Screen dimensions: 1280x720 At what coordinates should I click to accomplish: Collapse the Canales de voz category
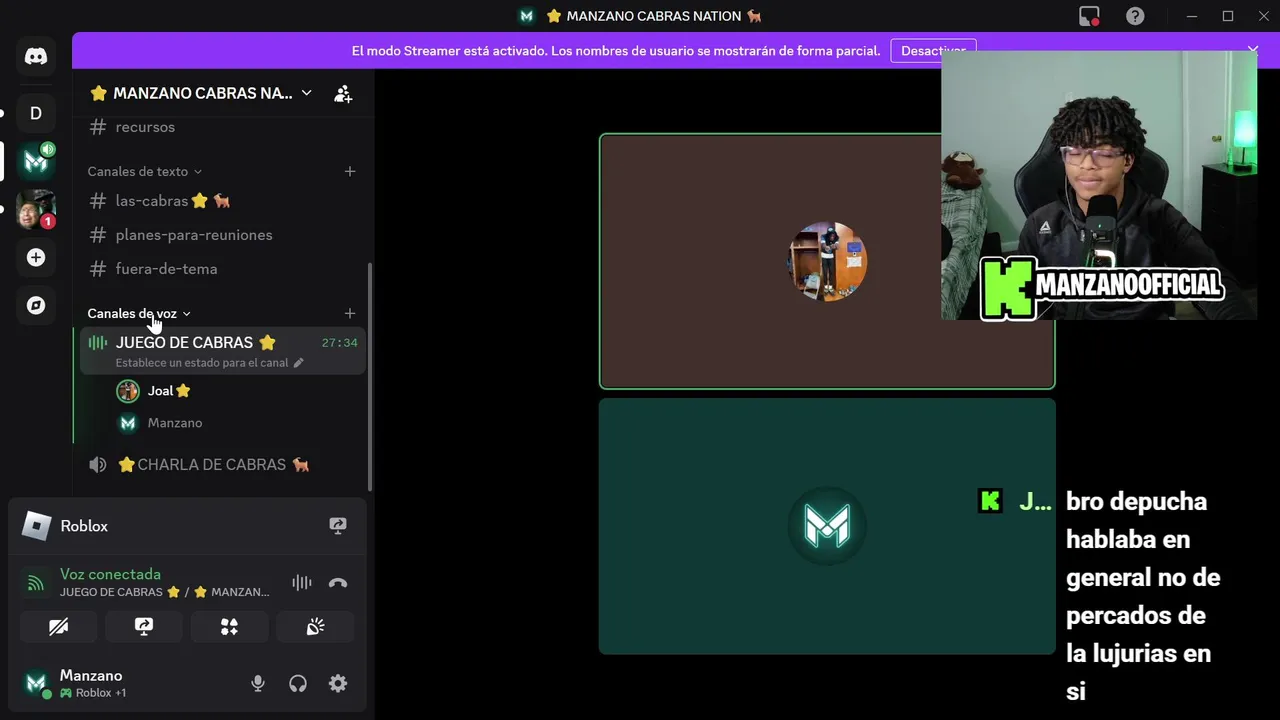pos(139,313)
